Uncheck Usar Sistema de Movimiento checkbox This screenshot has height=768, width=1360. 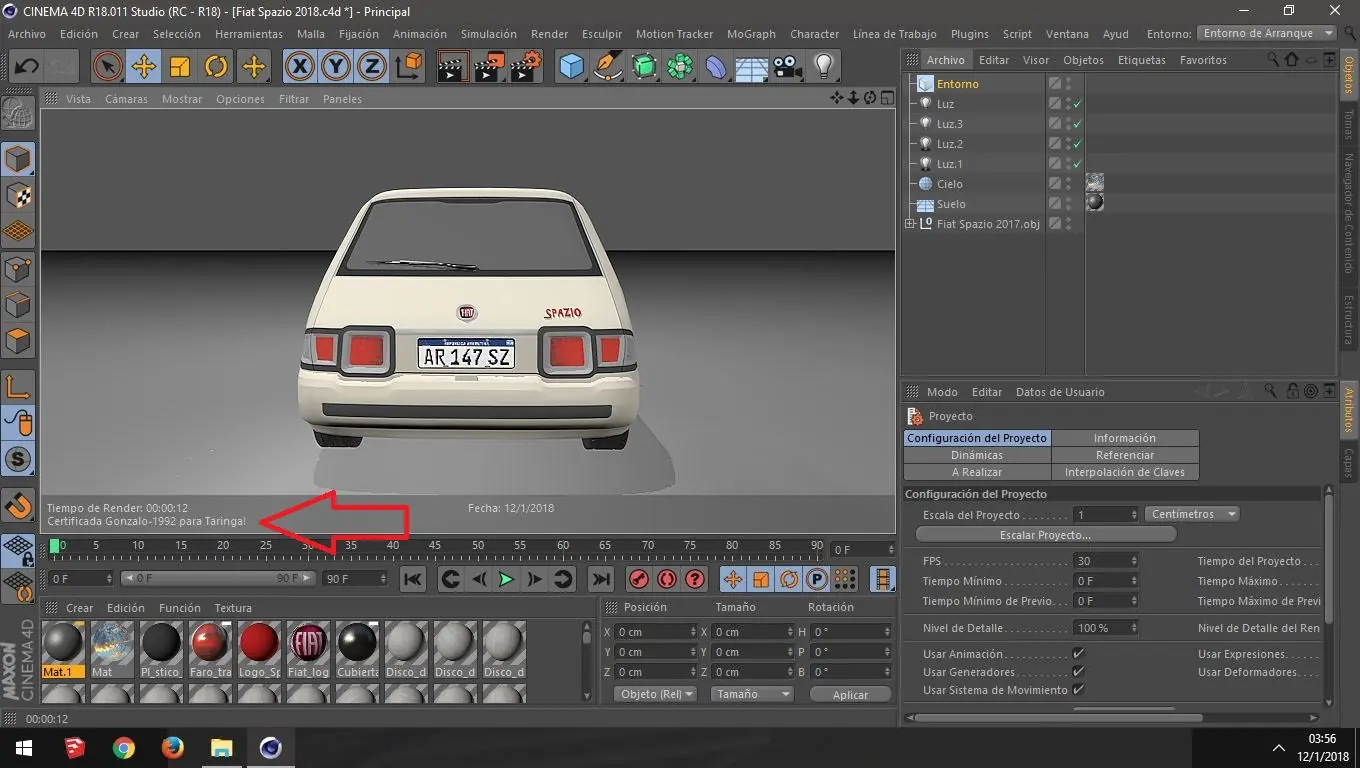[1078, 690]
